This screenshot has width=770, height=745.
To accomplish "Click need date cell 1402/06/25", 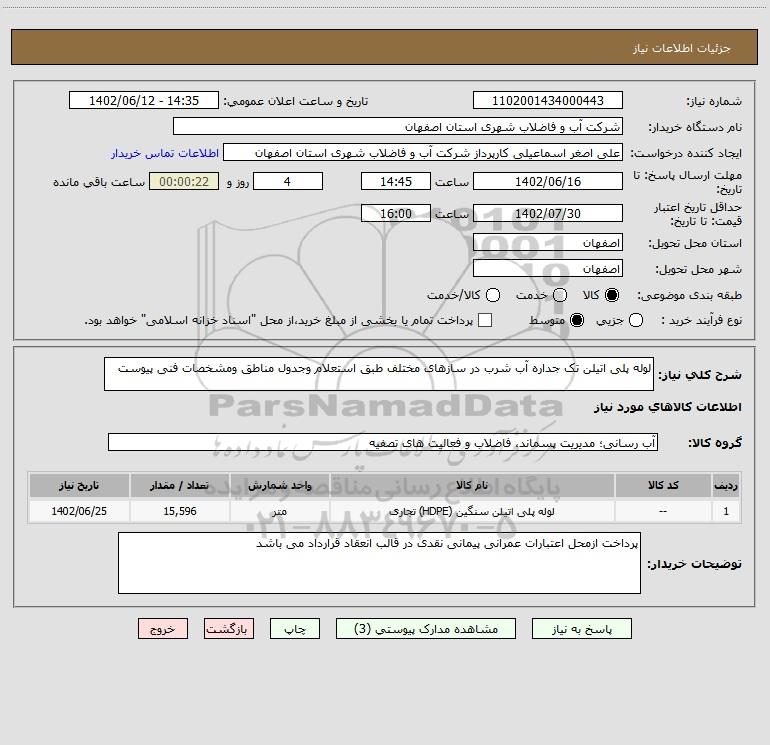I will [x=79, y=511].
